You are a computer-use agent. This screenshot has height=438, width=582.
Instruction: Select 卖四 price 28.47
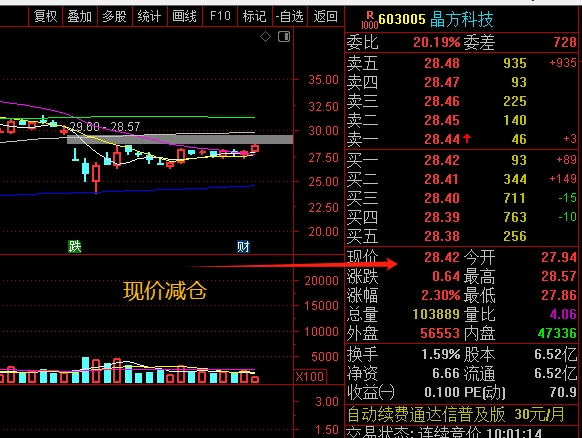(x=442, y=82)
